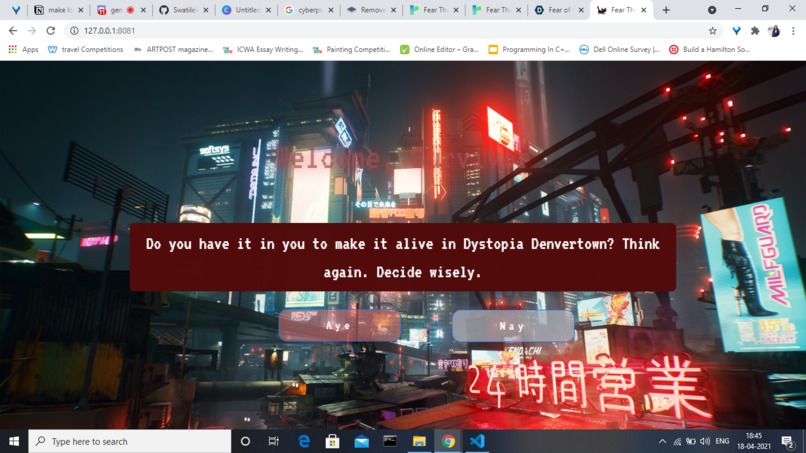Open volume control in system tray
Viewport: 806px width, 453px height.
(705, 441)
